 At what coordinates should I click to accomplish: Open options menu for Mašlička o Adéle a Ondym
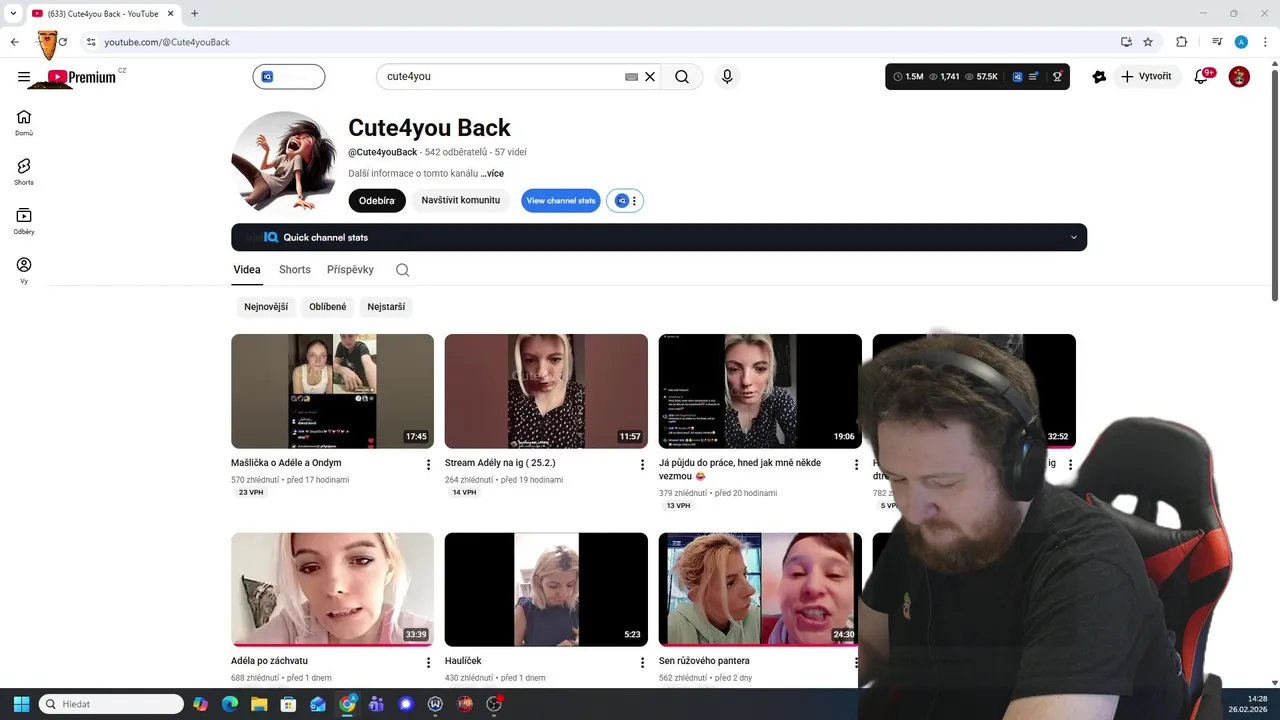point(428,465)
